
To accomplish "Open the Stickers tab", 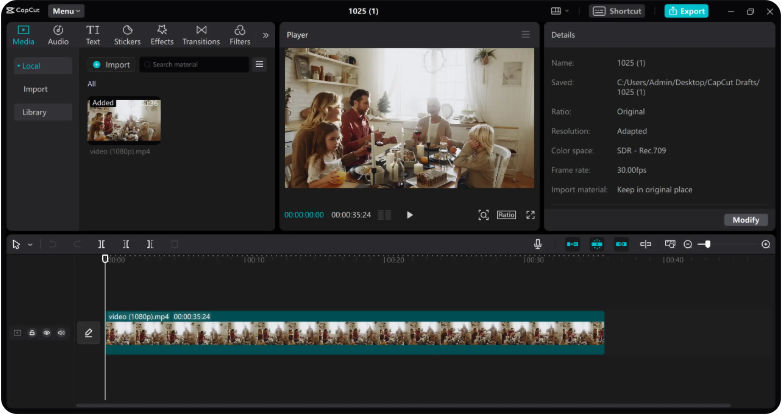I will 127,35.
